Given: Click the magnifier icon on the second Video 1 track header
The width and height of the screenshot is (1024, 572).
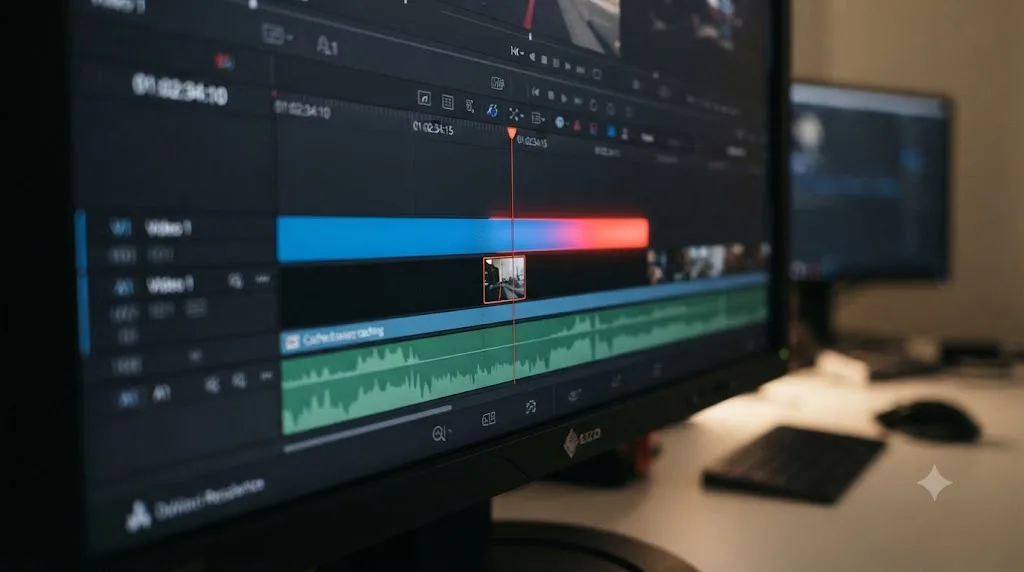Looking at the screenshot, I should point(235,281).
